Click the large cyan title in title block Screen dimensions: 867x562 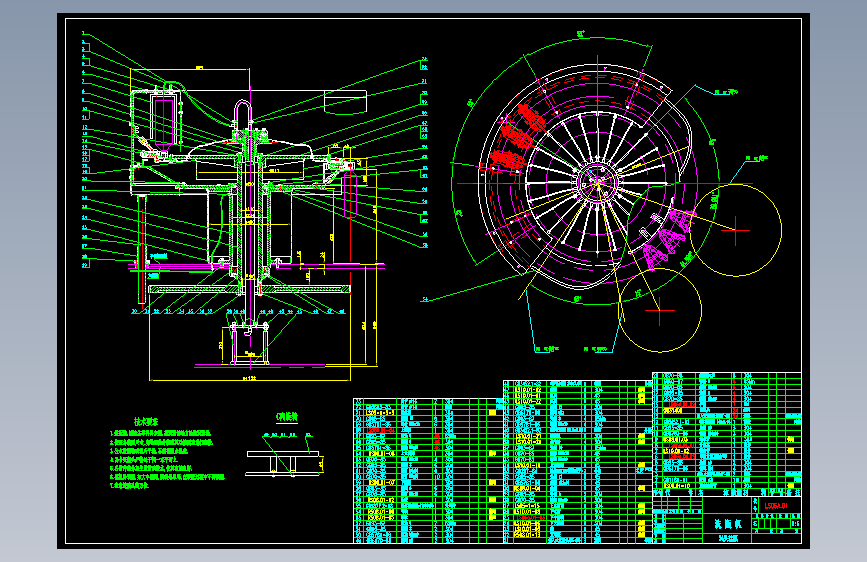[727, 524]
